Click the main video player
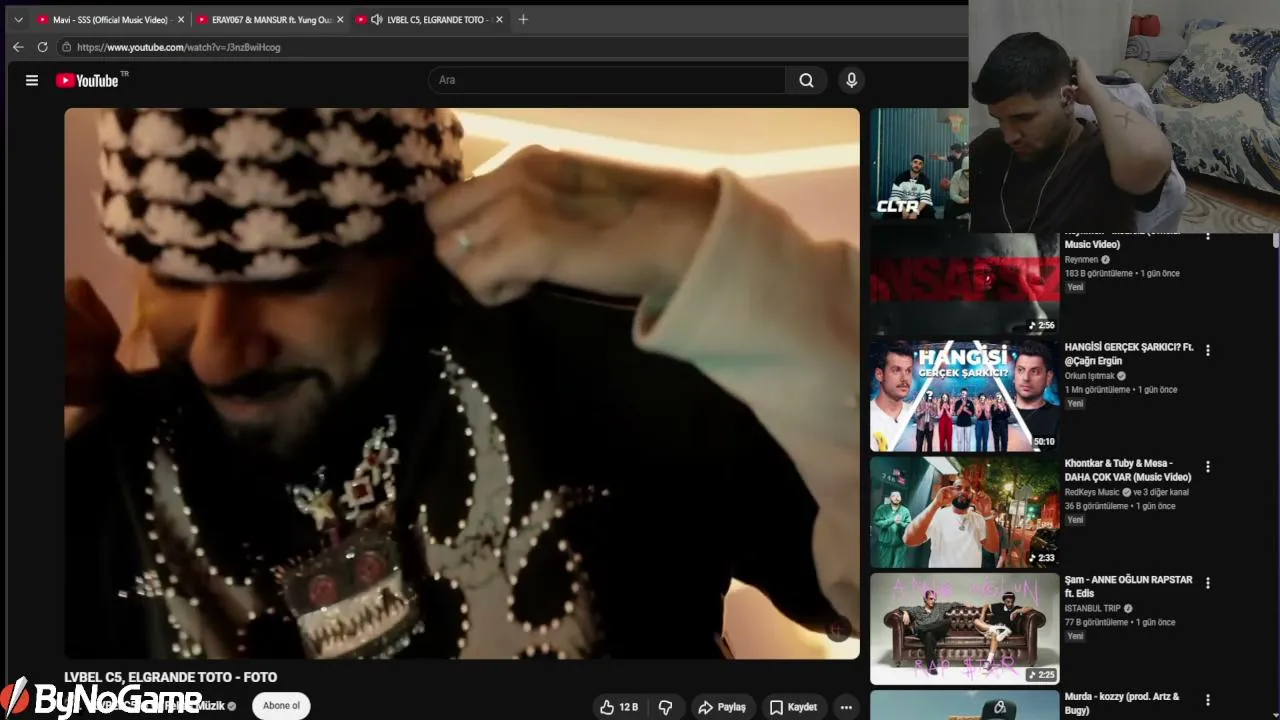The width and height of the screenshot is (1280, 720). (x=462, y=383)
